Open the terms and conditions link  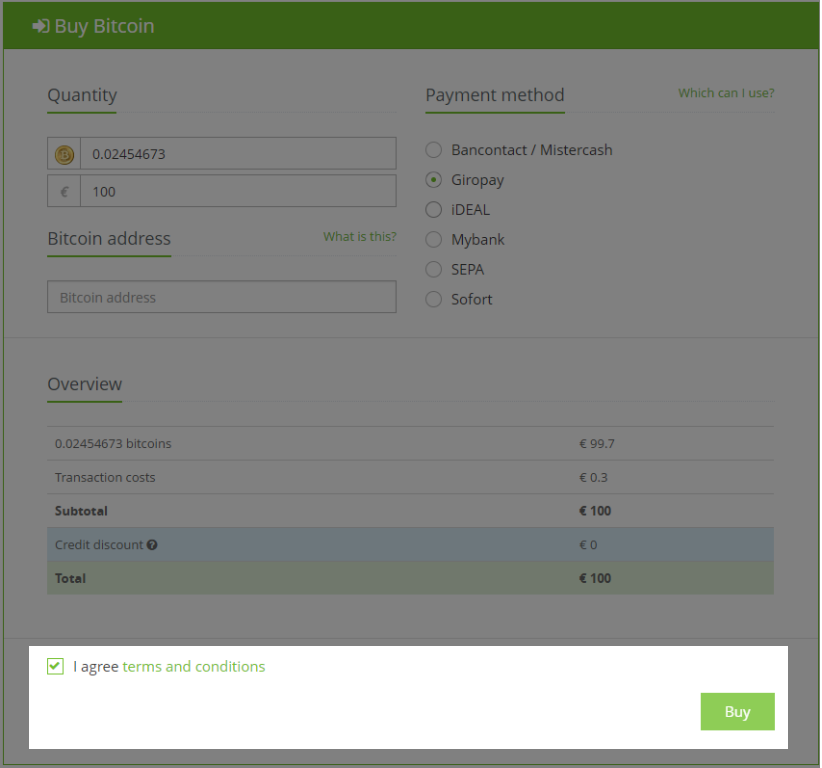coord(194,666)
